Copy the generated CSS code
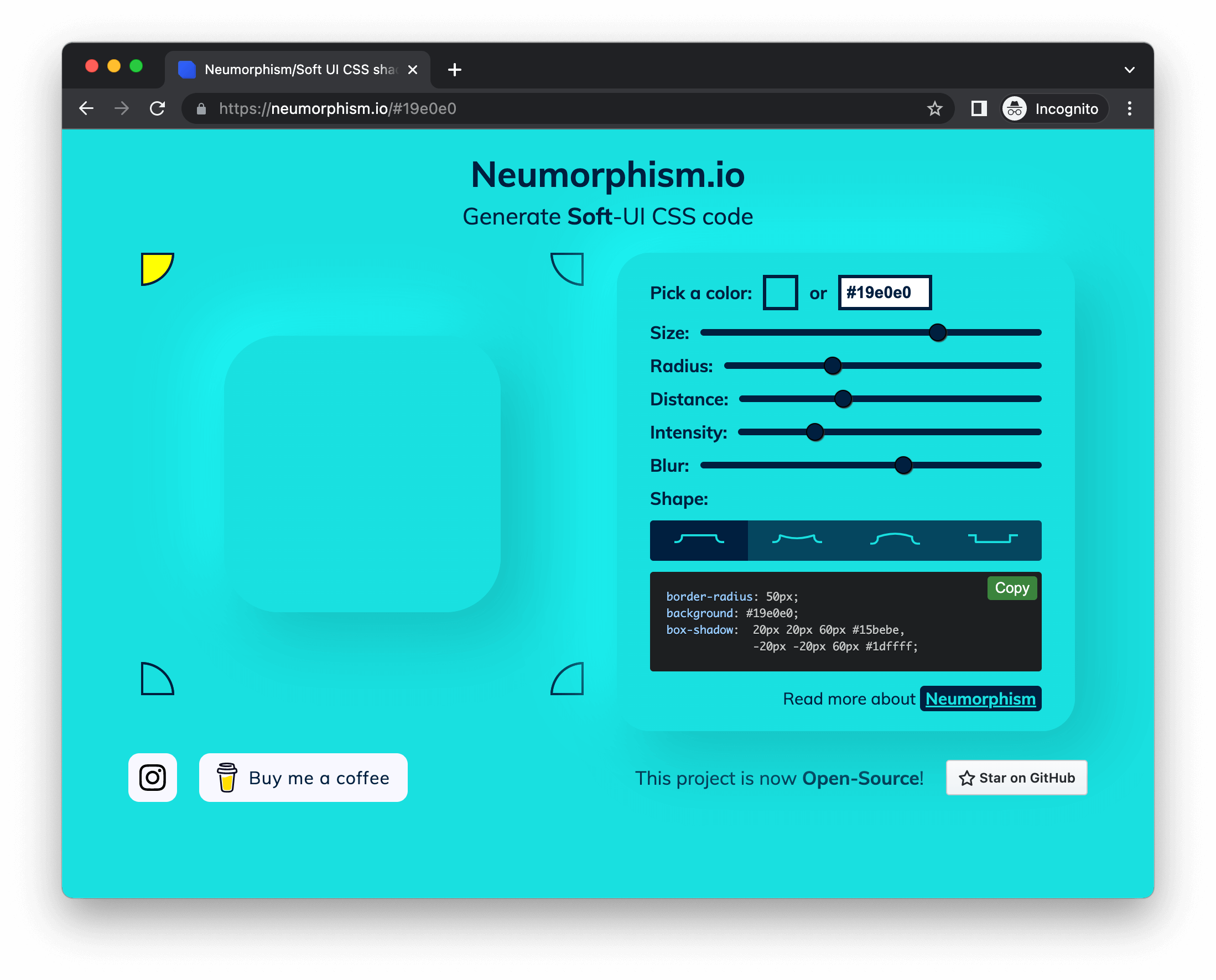1216x980 pixels. click(x=1011, y=588)
